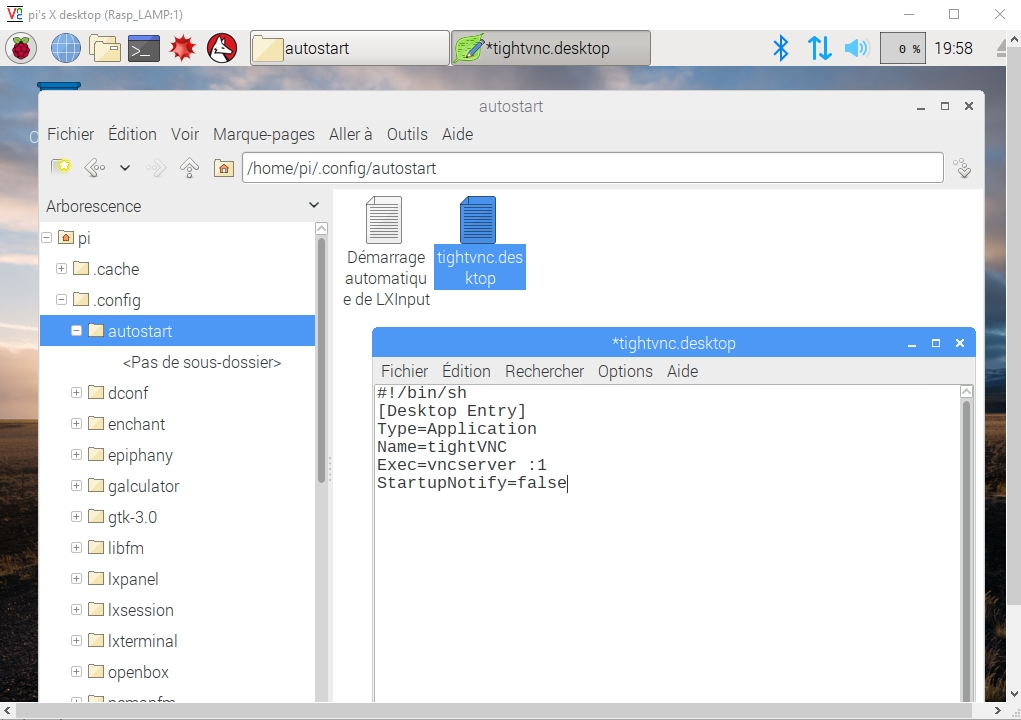Switch to the autostart taskbar window button
The height and width of the screenshot is (720, 1021).
350,48
